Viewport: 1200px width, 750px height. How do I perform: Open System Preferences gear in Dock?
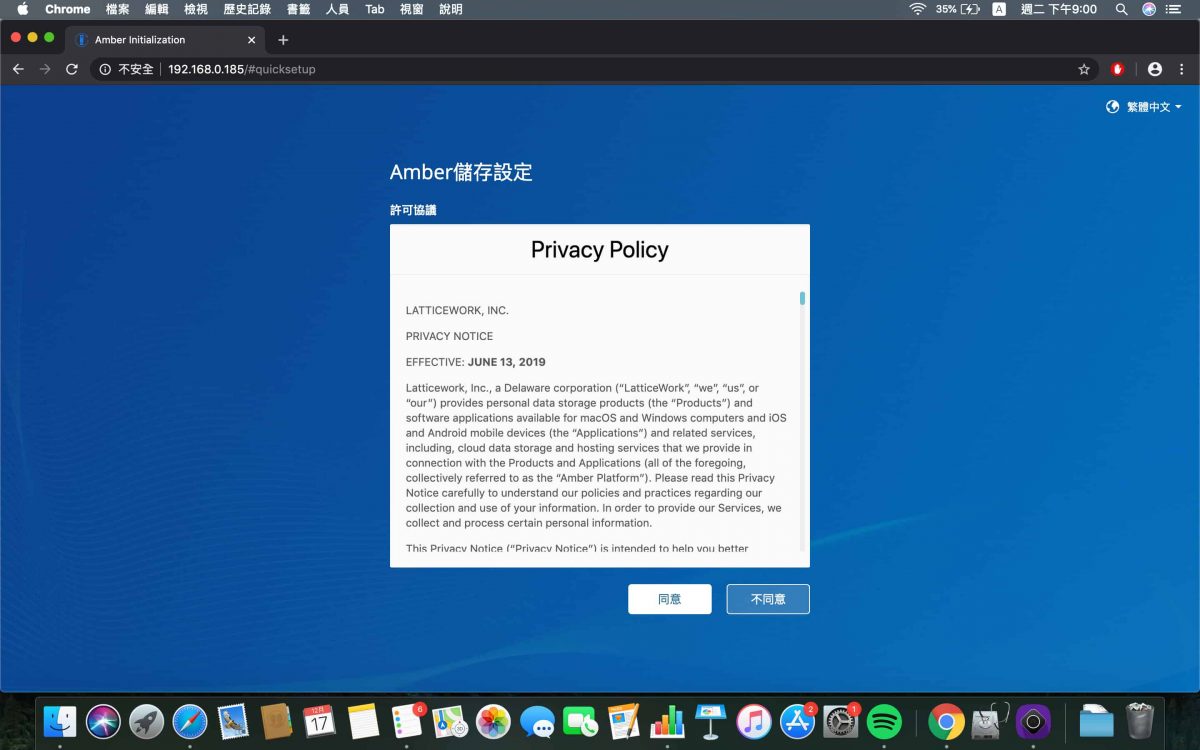pos(840,721)
